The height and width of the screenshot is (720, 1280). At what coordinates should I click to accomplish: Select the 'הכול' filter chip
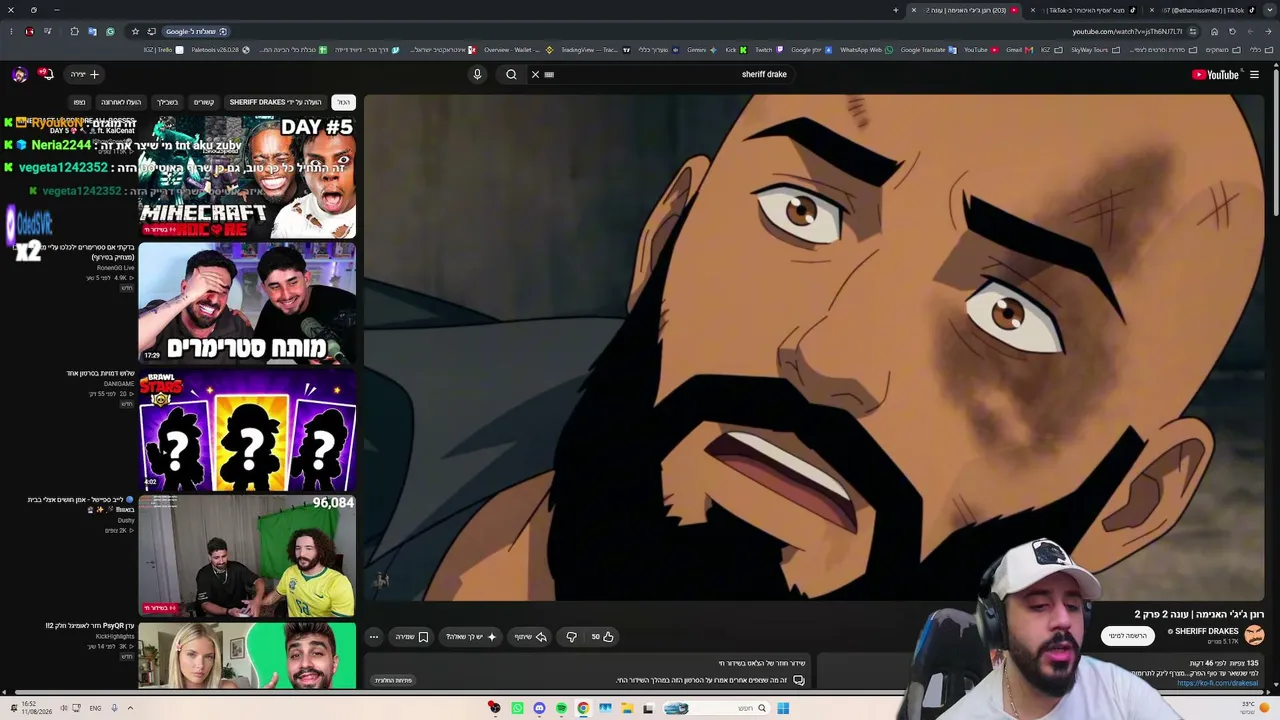(x=343, y=102)
